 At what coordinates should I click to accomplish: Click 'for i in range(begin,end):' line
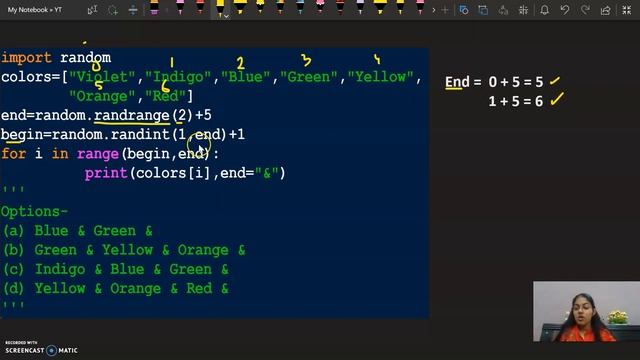tap(110, 154)
